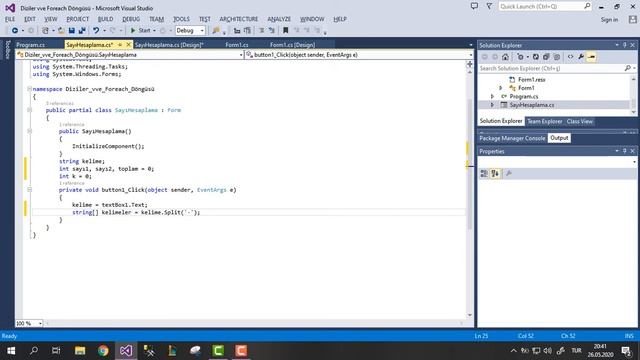The image size is (640, 360).
Task: Open the Start button dropdown arrow
Action: coord(154,31)
